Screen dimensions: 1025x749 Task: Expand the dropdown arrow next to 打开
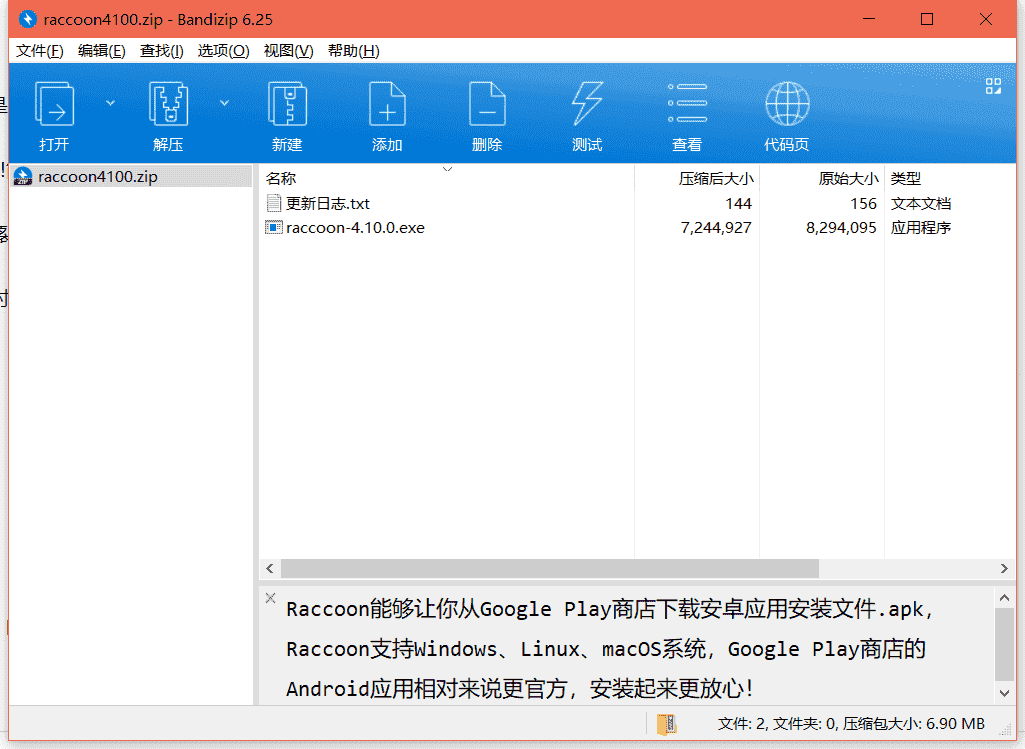pyautogui.click(x=110, y=103)
